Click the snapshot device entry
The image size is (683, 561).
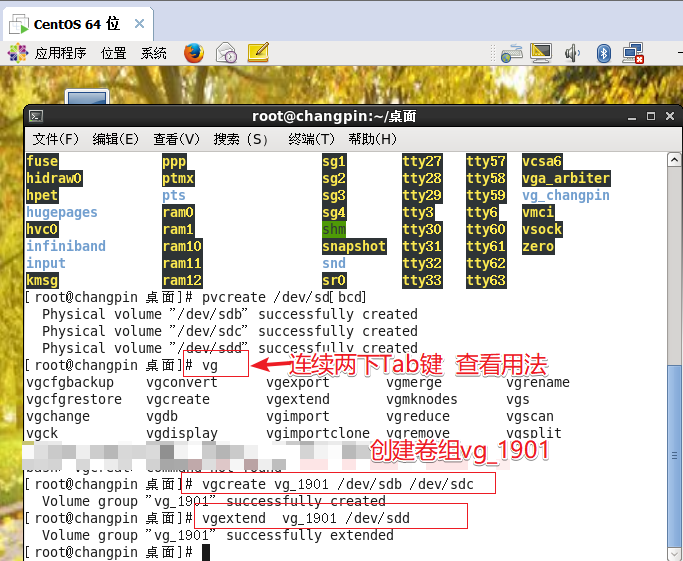354,247
